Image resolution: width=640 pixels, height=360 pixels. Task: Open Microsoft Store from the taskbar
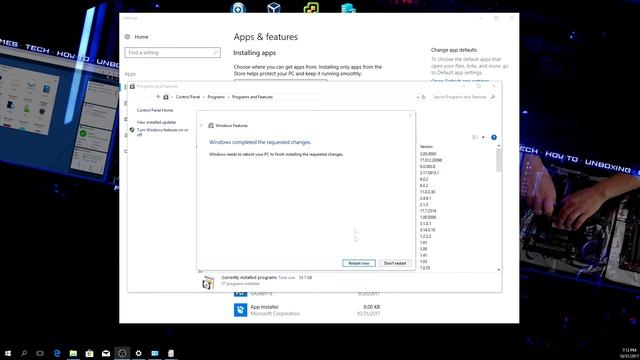pos(89,353)
